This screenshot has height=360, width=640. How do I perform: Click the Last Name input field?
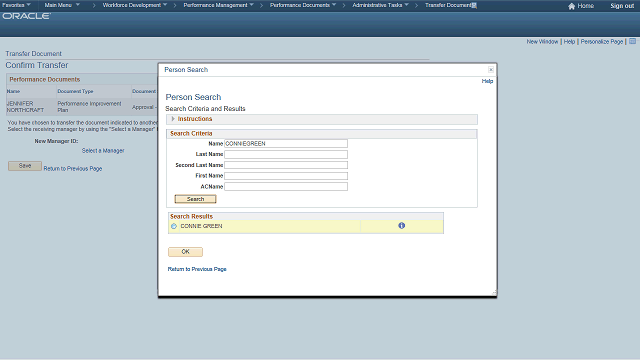pyautogui.click(x=286, y=154)
